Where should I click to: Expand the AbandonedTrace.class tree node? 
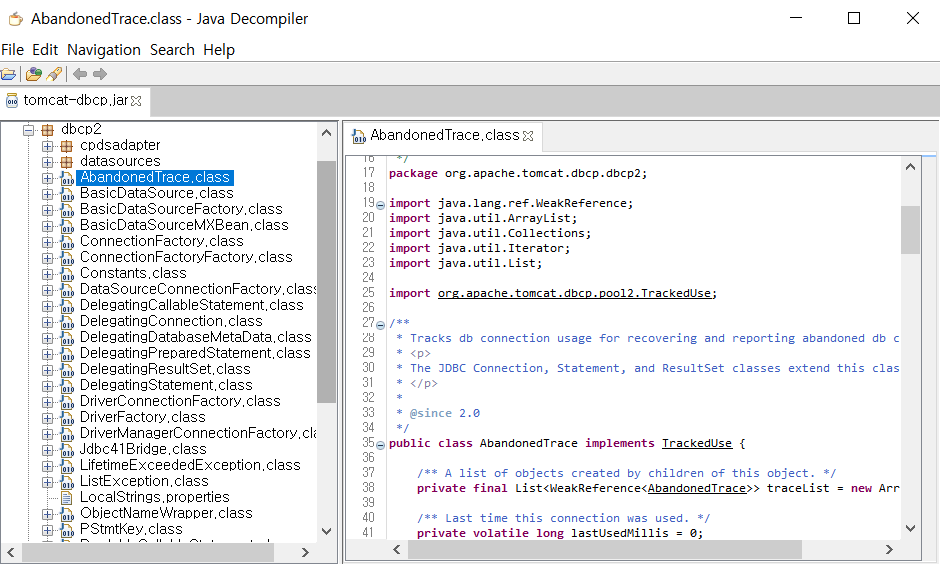tap(47, 178)
